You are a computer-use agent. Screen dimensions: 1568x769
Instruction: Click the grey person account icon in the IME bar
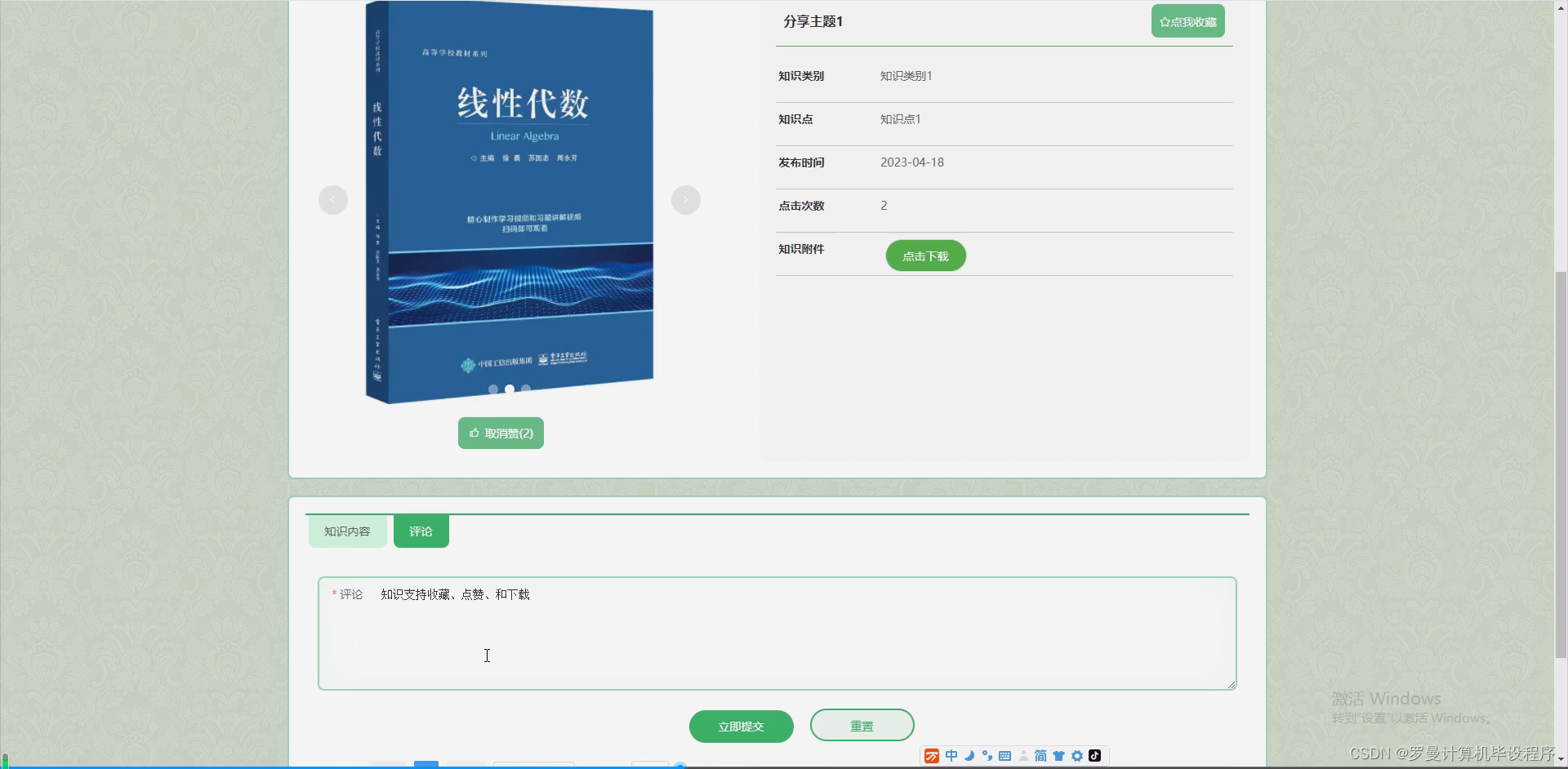point(1022,756)
